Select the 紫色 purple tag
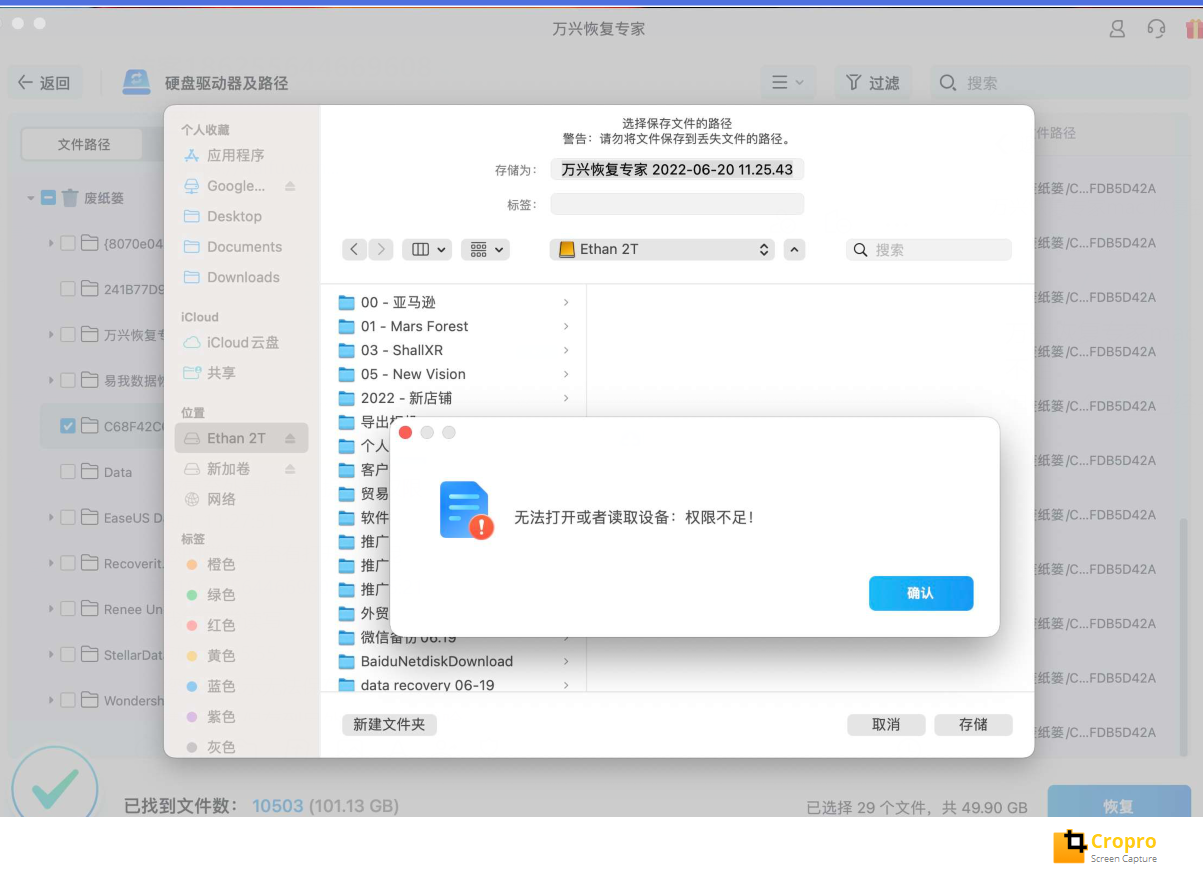The image size is (1203, 881). tap(221, 717)
